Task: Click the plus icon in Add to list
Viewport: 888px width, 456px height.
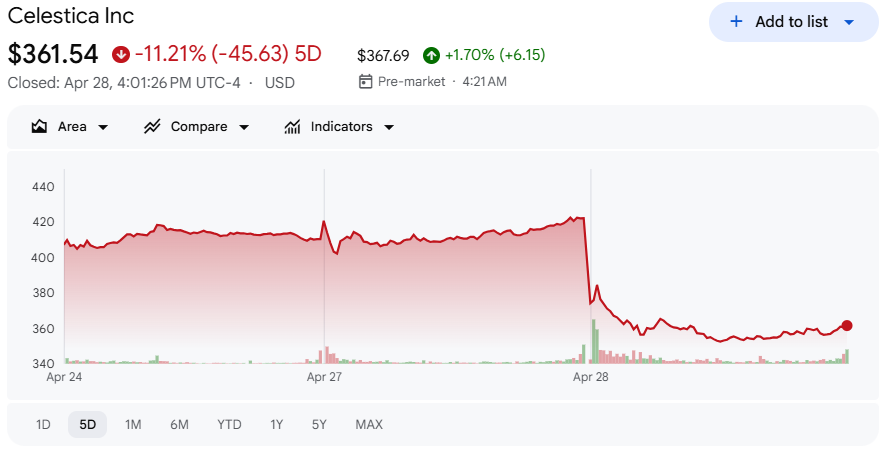Action: 736,22
